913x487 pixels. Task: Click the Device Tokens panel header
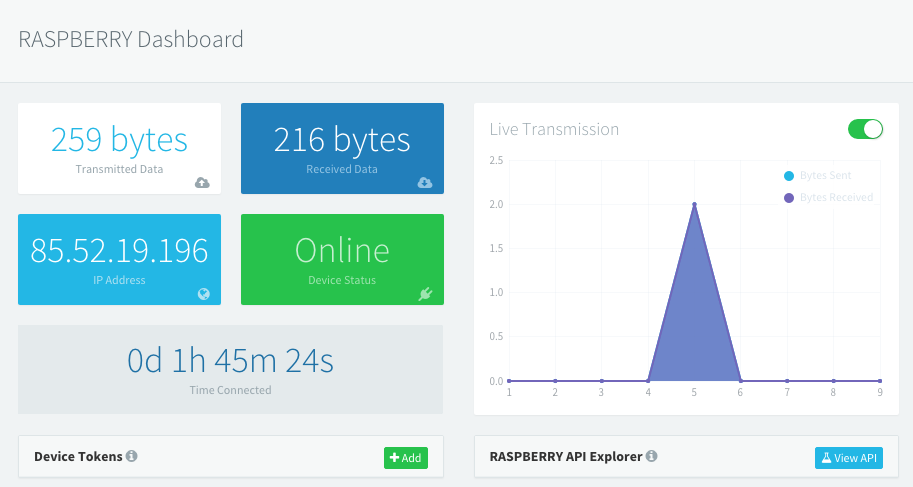pos(78,456)
